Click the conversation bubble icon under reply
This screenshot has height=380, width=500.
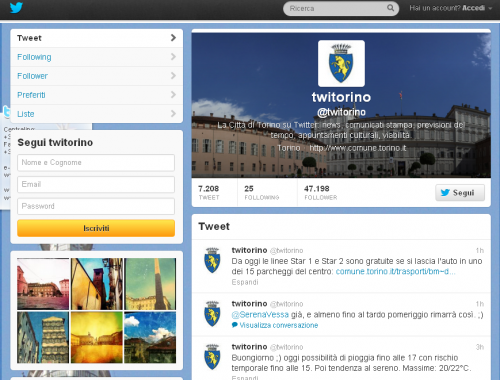pyautogui.click(x=235, y=325)
